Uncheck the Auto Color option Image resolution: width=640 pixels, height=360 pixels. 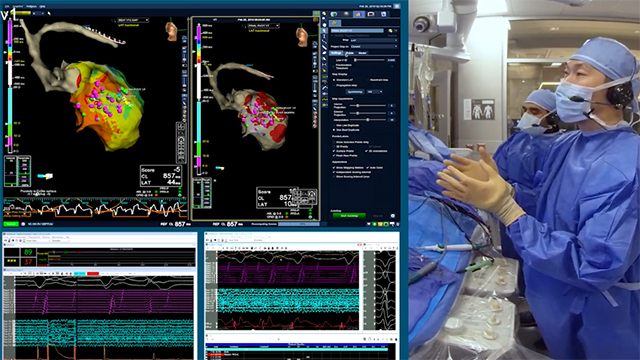368,168
